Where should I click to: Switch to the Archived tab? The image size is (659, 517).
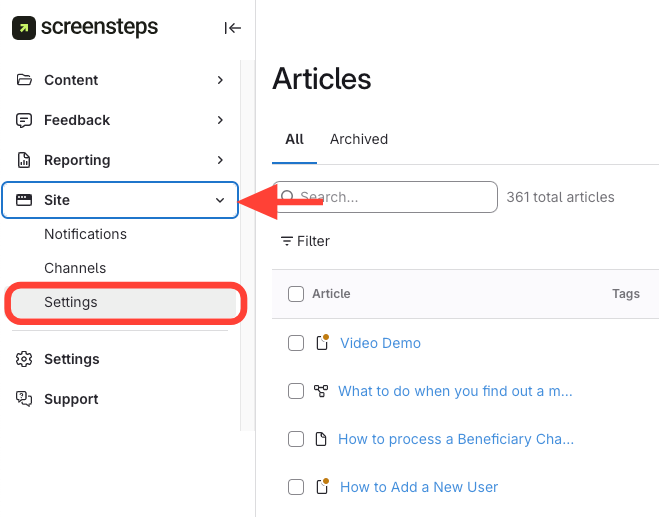coord(358,139)
